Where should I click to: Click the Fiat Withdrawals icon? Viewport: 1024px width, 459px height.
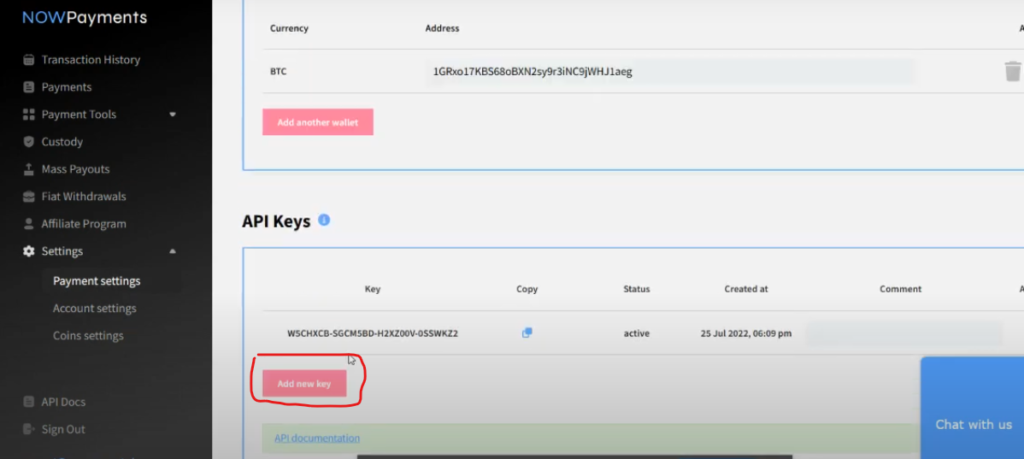tap(29, 197)
